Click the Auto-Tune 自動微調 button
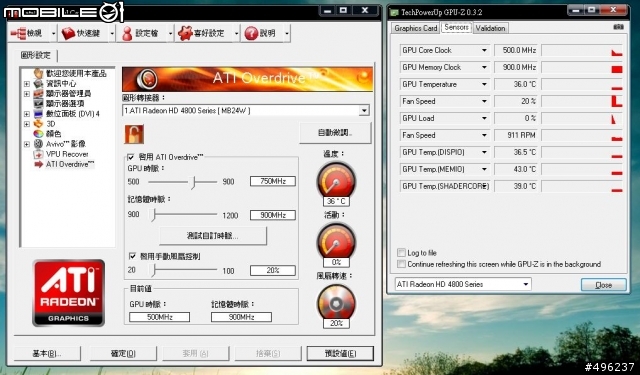Image resolution: width=640 pixels, height=375 pixels. click(x=335, y=133)
